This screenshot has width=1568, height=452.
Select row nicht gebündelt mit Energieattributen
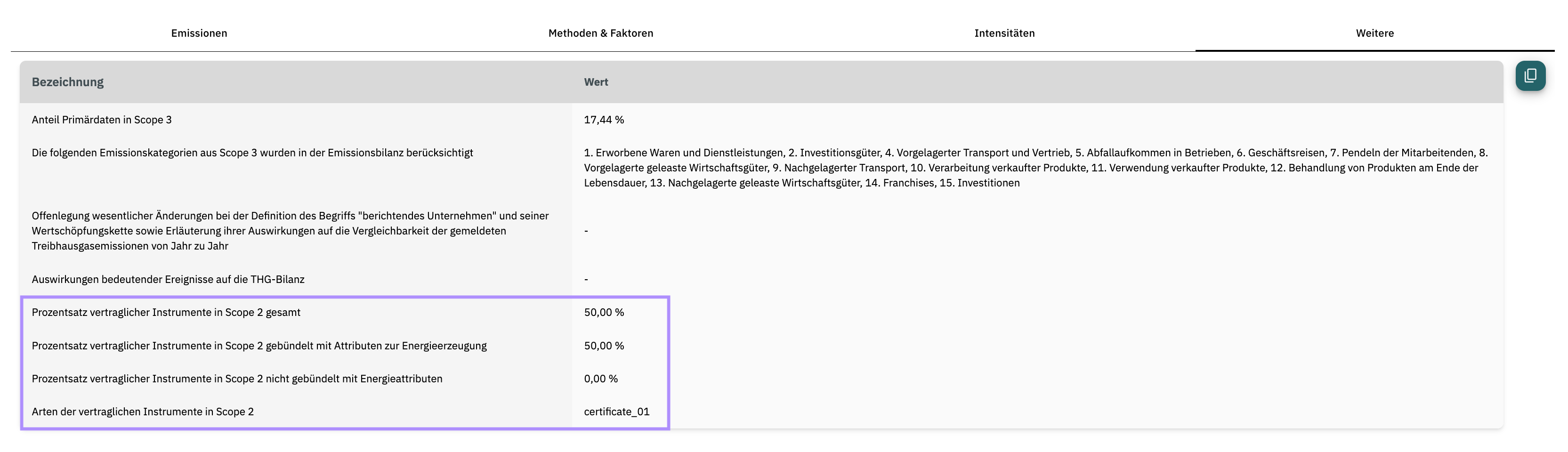coord(237,379)
